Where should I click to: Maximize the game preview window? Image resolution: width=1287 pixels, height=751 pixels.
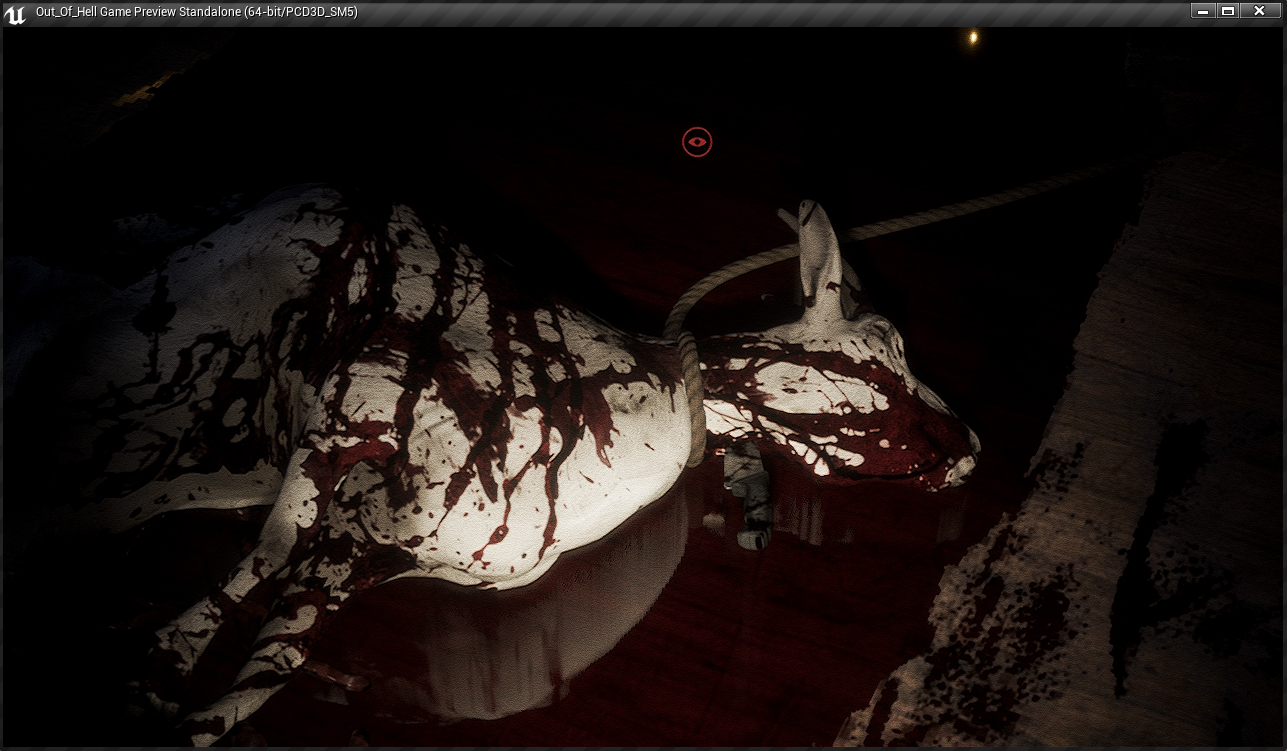(1228, 11)
